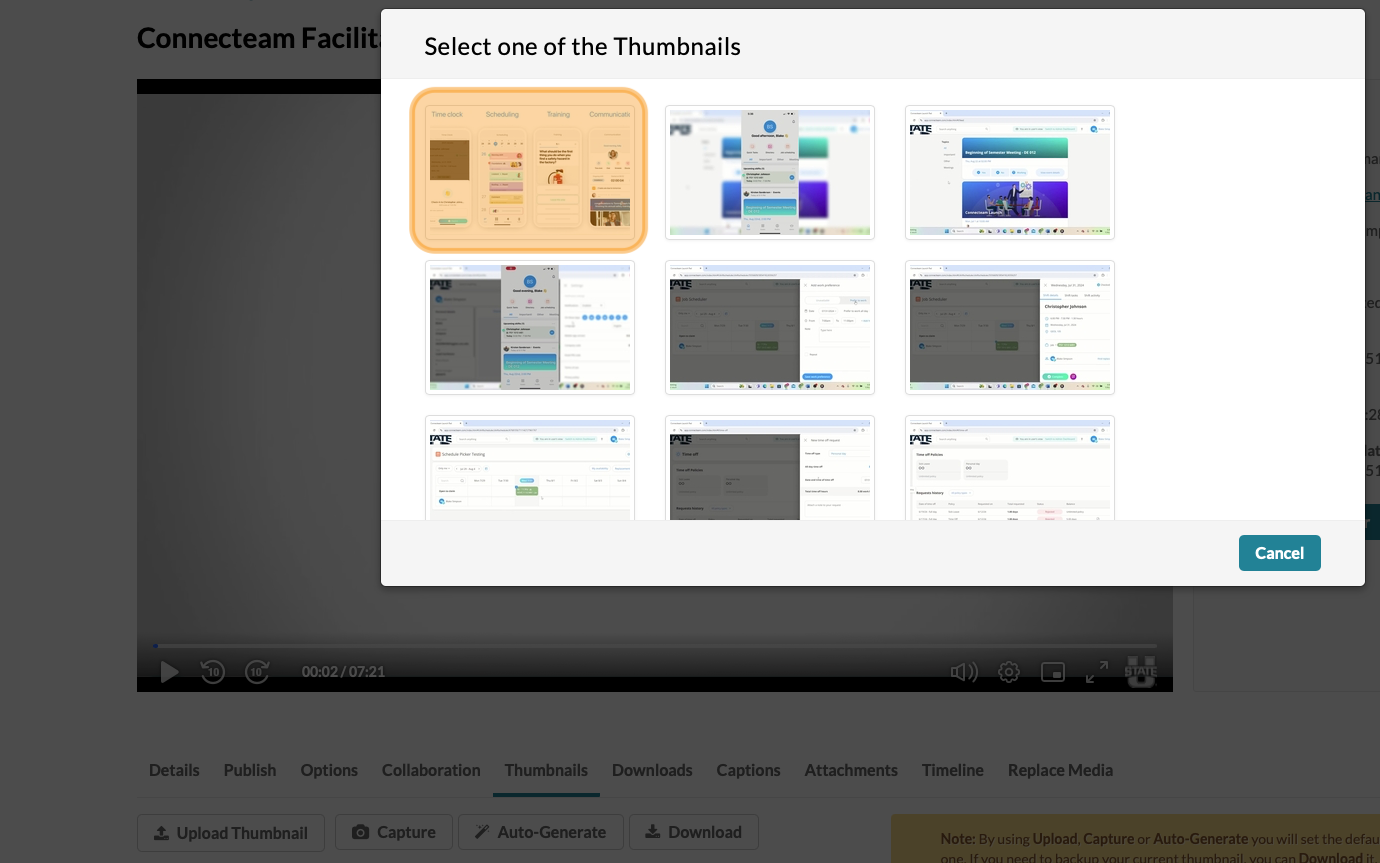
Task: Switch to the Captions tab
Action: tap(748, 770)
